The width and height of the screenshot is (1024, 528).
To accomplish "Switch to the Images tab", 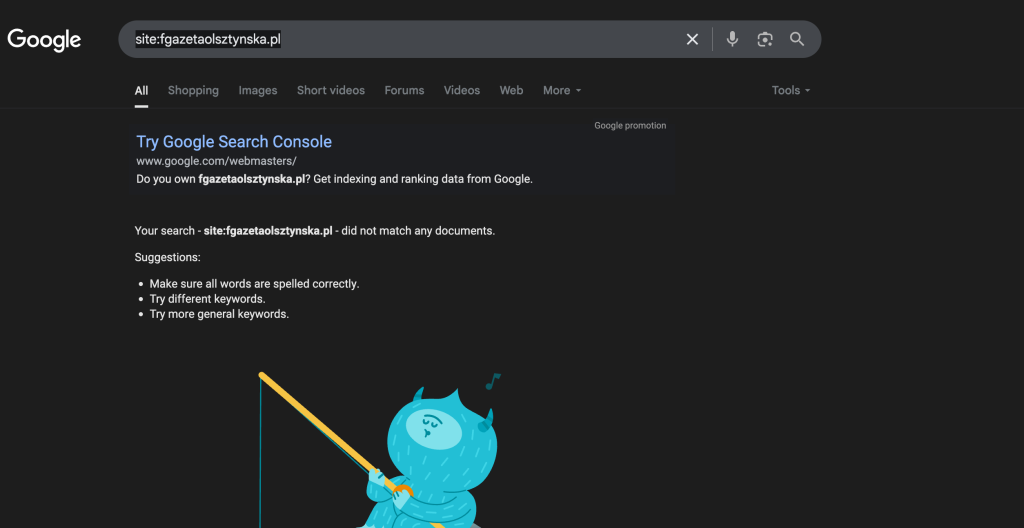I will [258, 90].
